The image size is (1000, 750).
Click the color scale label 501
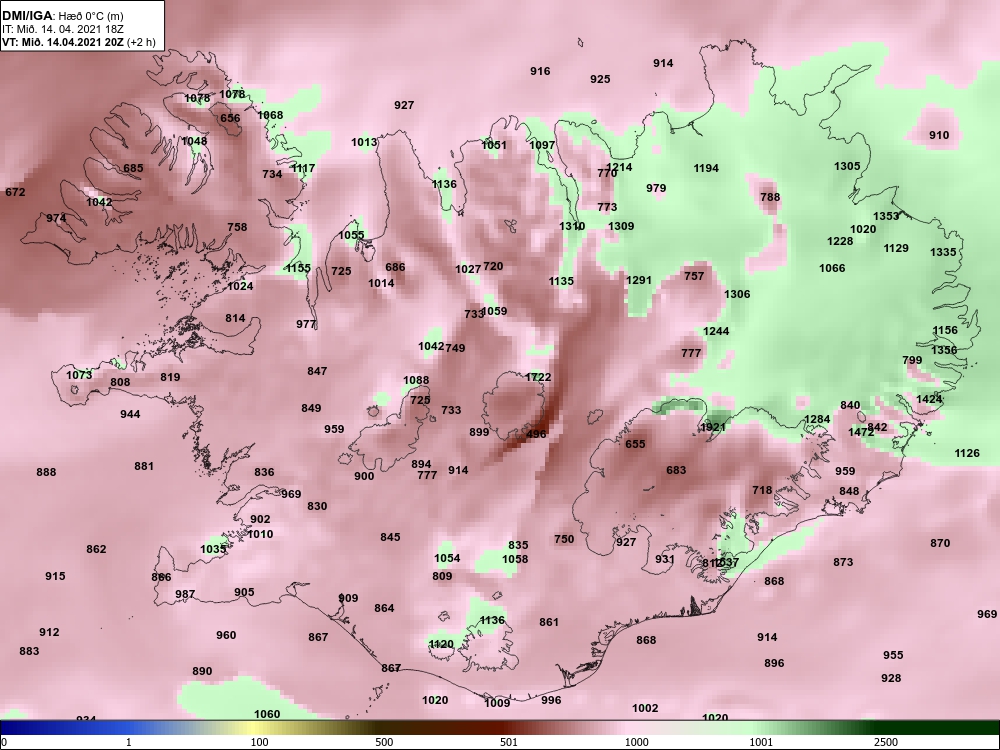pos(509,742)
